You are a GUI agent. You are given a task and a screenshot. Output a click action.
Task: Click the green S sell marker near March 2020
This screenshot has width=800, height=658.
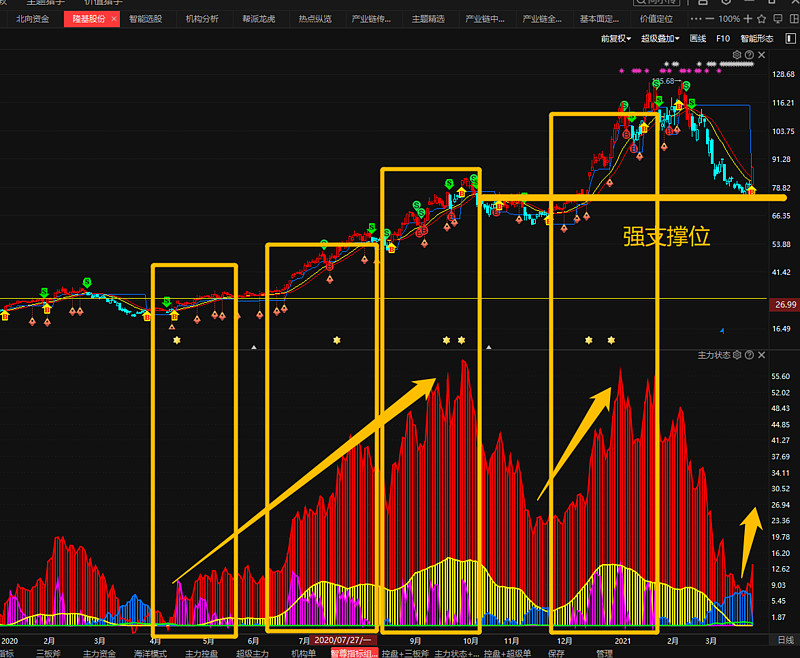click(x=87, y=282)
